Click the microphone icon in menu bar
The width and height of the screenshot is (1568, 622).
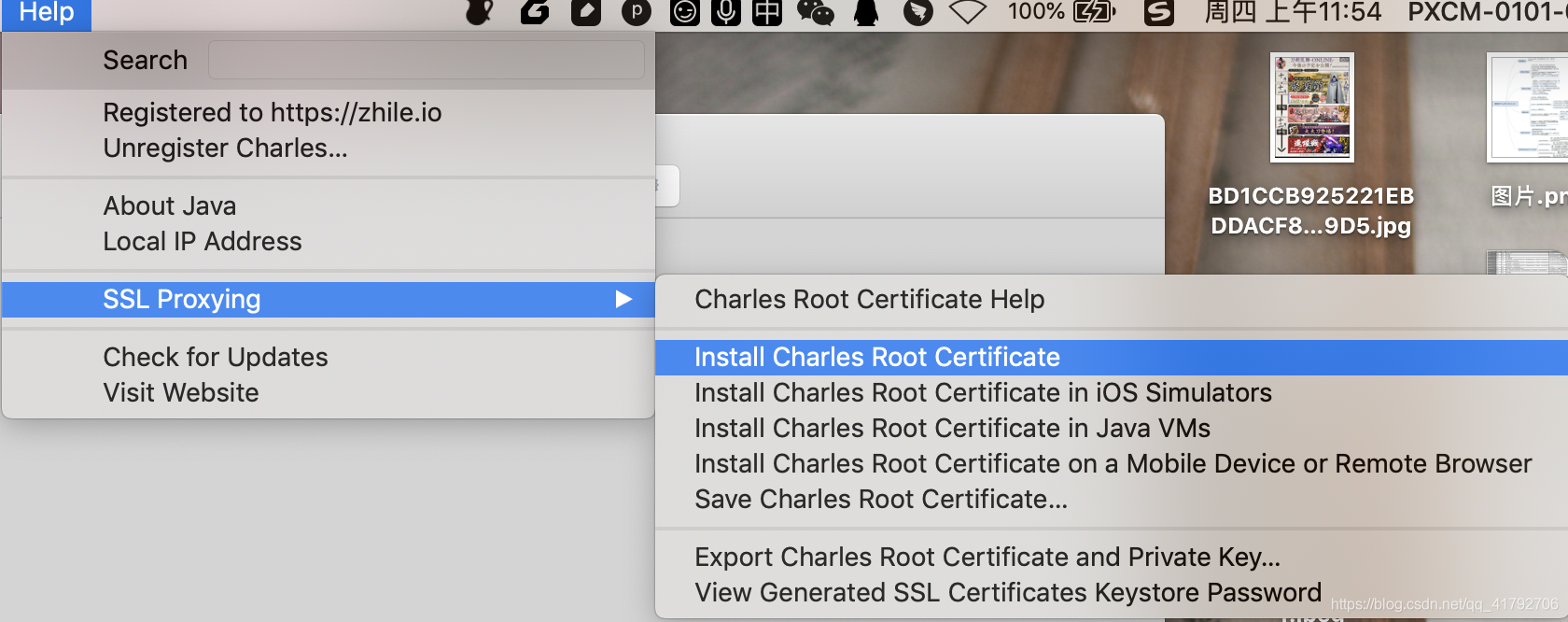click(x=726, y=12)
